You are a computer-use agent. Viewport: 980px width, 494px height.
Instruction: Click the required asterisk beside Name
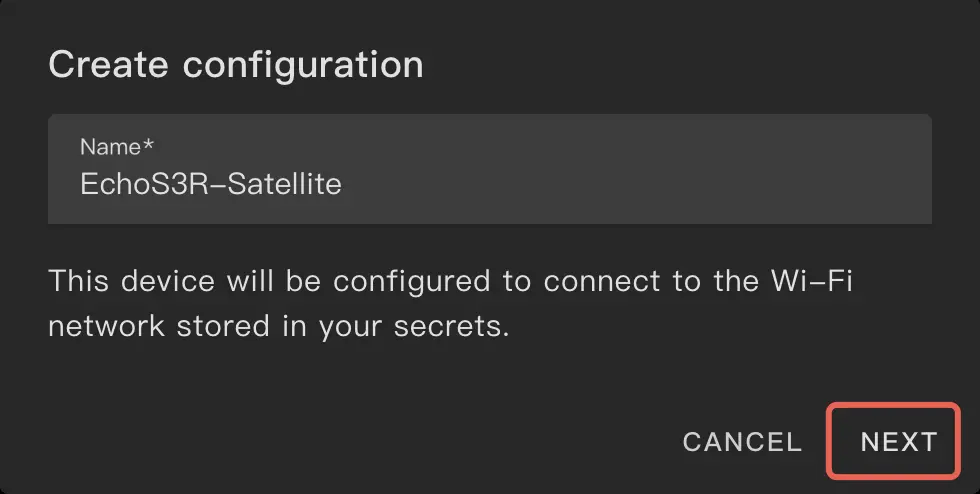click(x=148, y=146)
